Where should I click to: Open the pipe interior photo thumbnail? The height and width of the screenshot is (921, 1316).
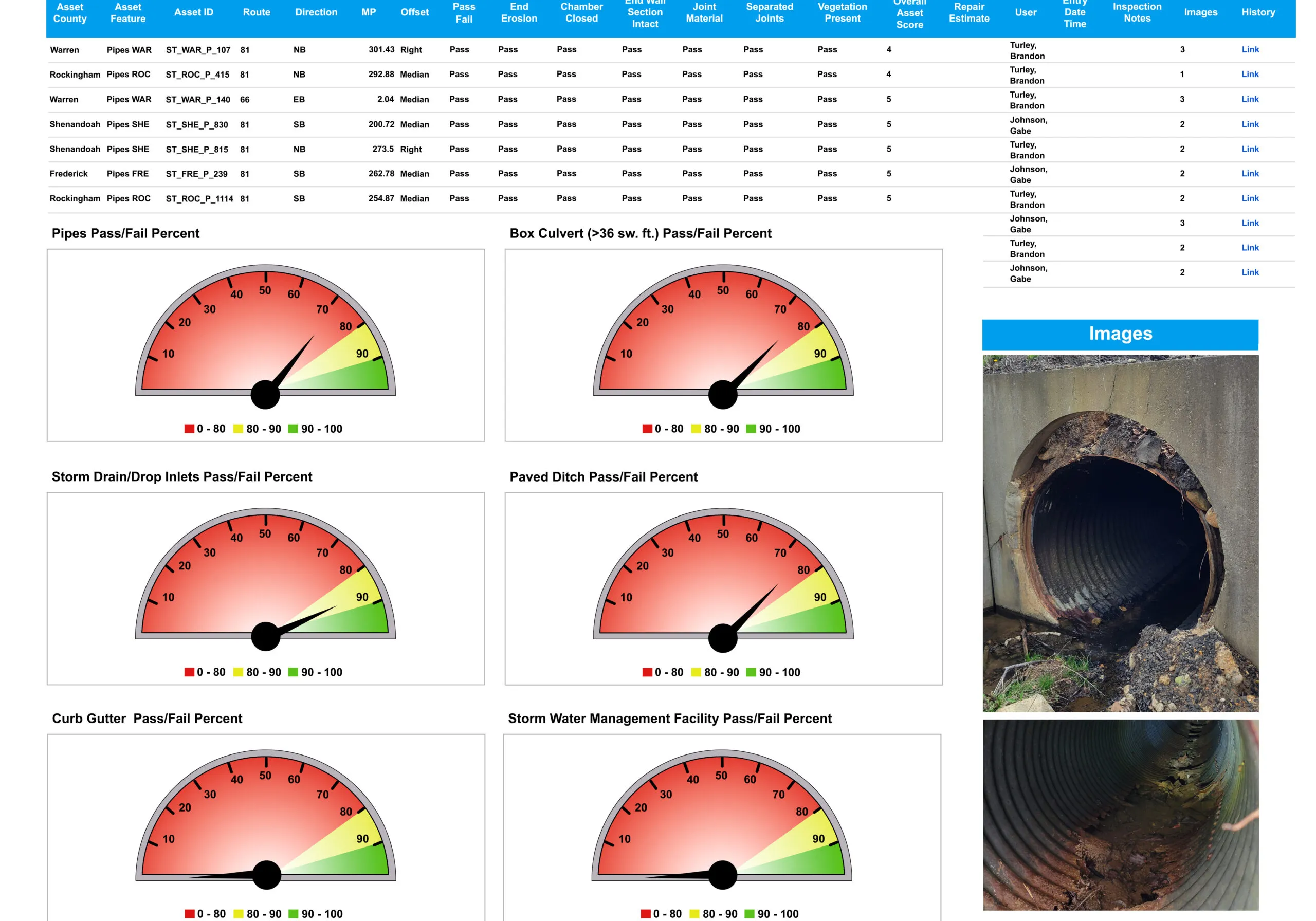click(1120, 815)
